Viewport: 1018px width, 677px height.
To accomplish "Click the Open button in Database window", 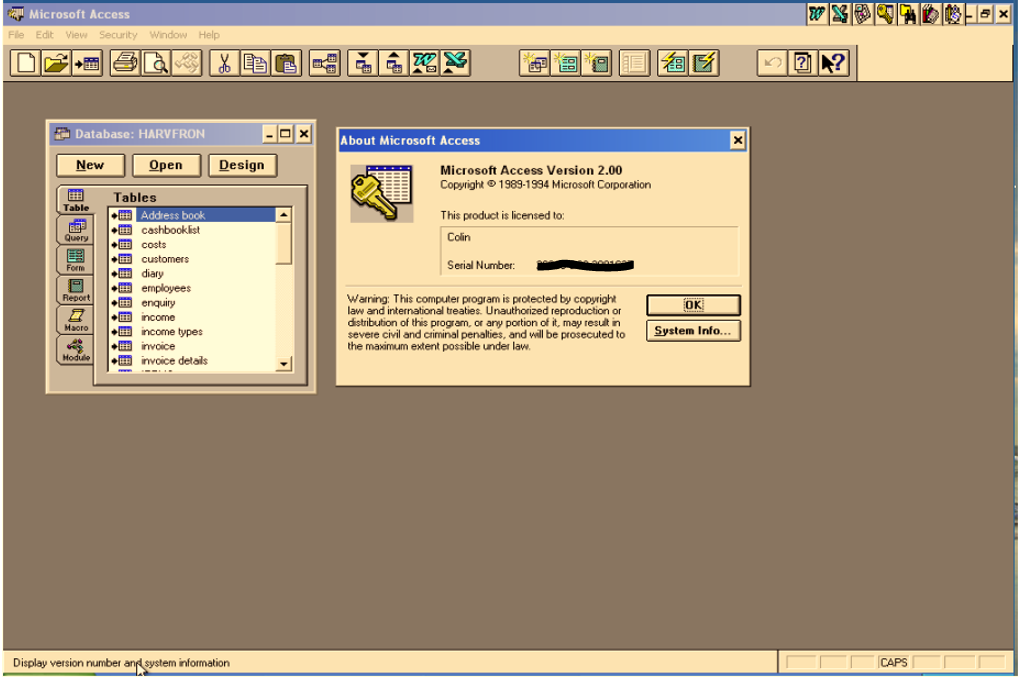I will click(x=166, y=165).
